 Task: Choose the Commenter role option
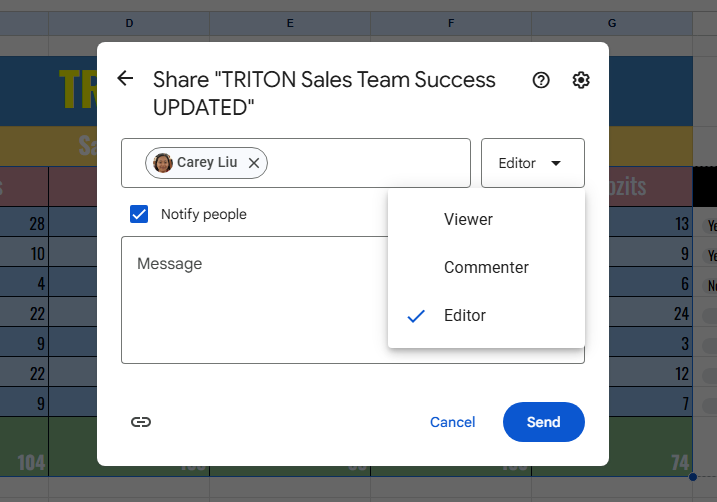click(486, 267)
